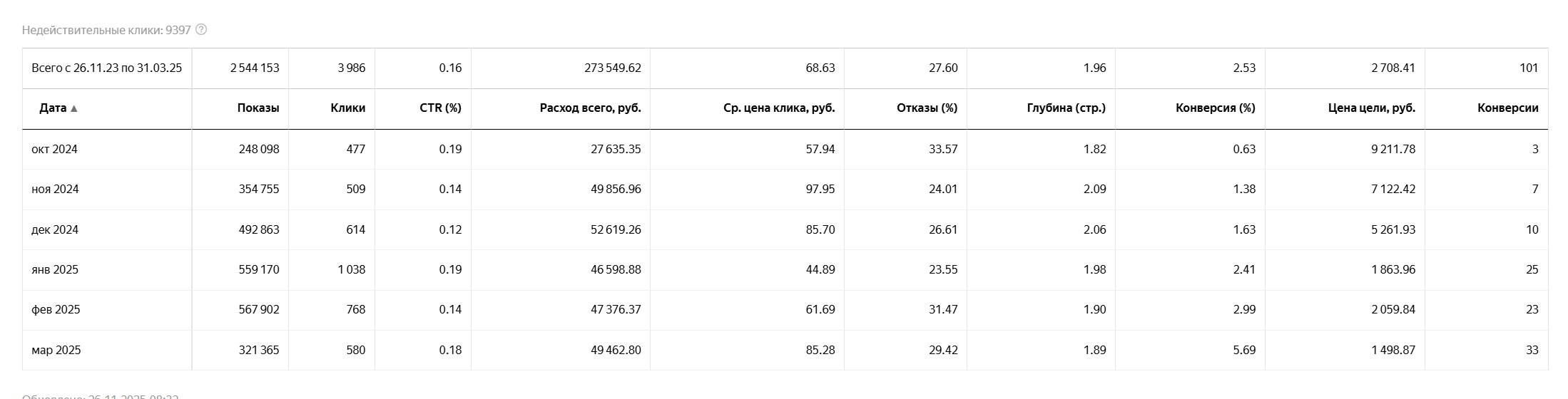
Task: Sort by Отказы (%) column
Action: (x=927, y=108)
